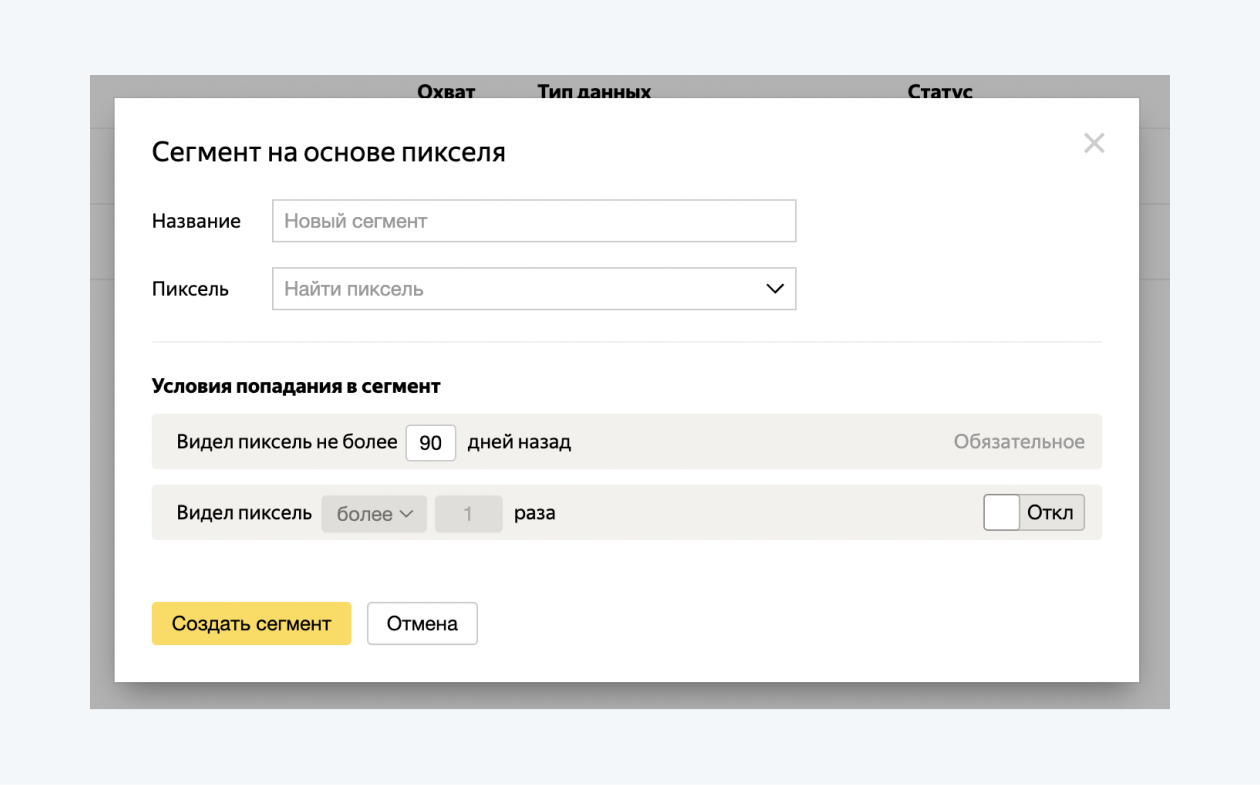Screen dimensions: 1260x785
Task: Click the Пиксель label
Action: pyautogui.click(x=190, y=289)
